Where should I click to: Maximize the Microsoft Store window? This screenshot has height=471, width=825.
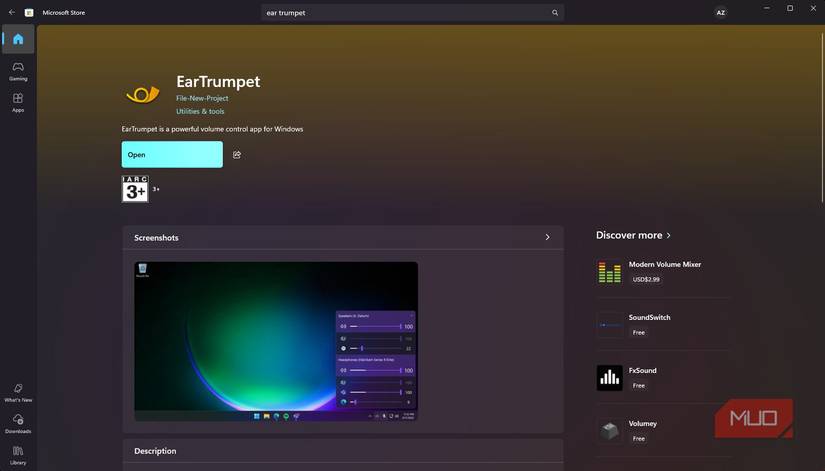pyautogui.click(x=790, y=8)
